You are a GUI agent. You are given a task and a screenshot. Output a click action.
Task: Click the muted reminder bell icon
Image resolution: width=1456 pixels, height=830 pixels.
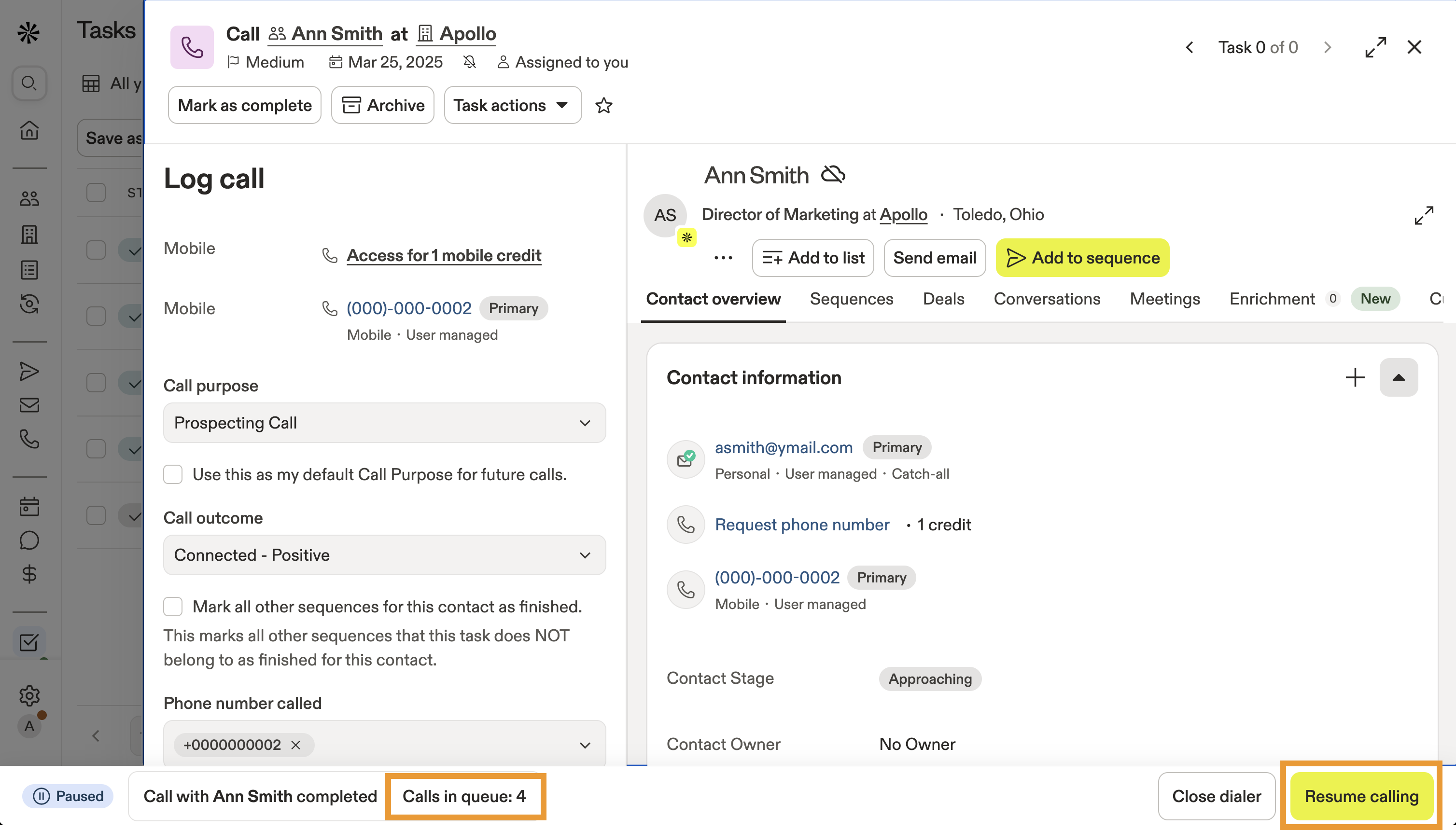pyautogui.click(x=469, y=62)
